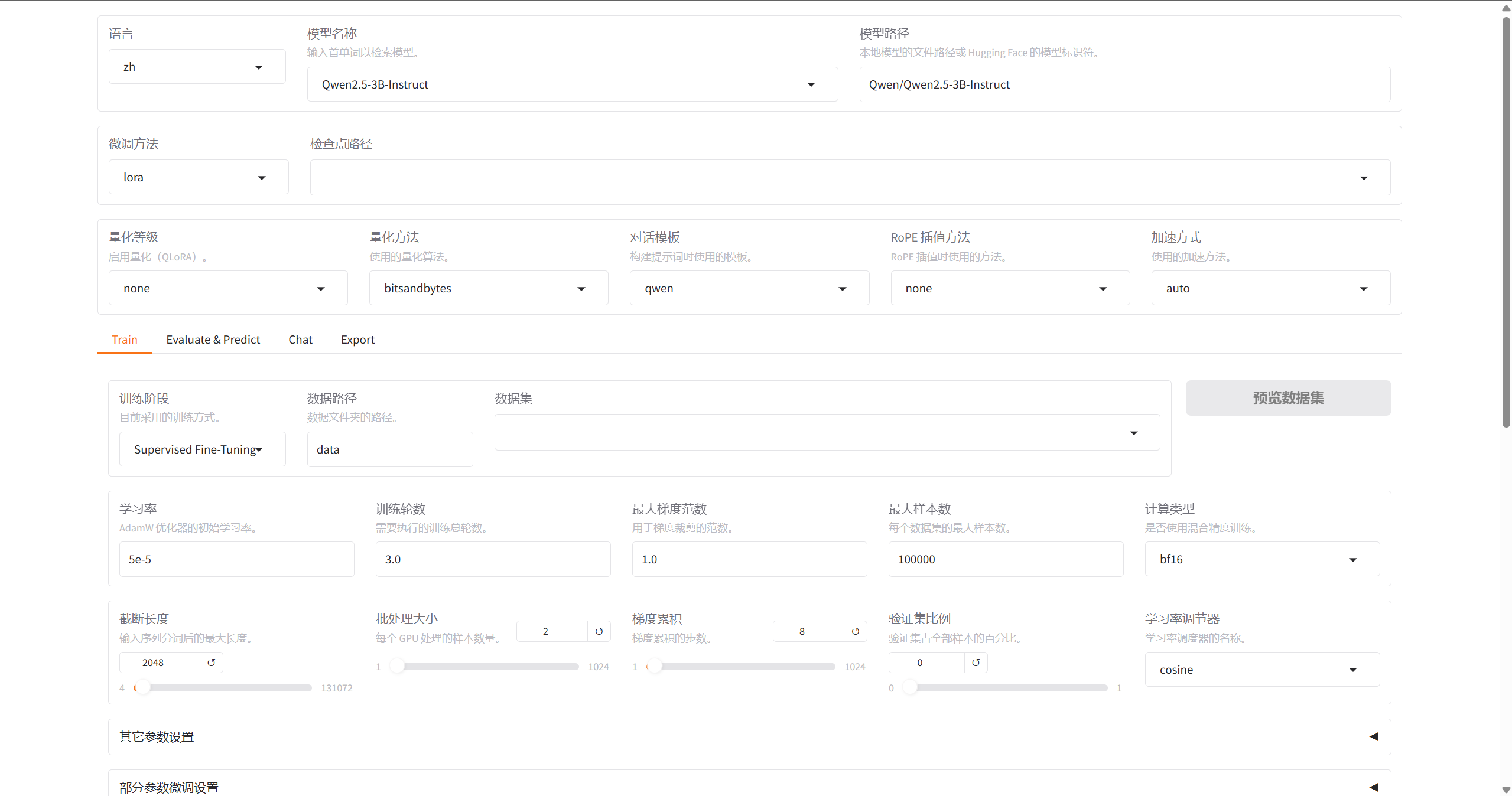Viewport: 1512px width, 796px height.
Task: Click the 数据路径 input containing data
Action: 390,449
